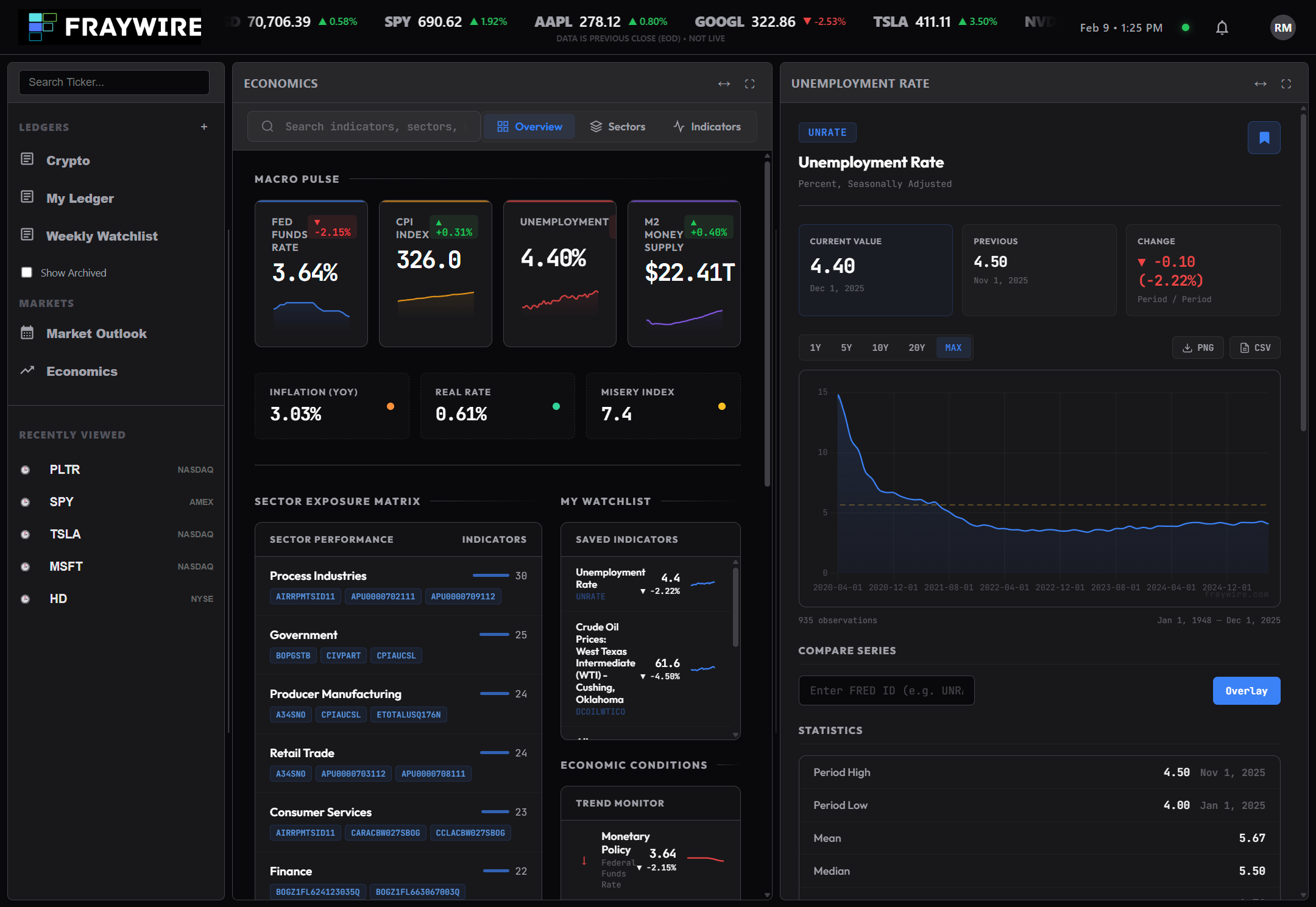
Task: Open PLTR from recently viewed
Action: [x=65, y=470]
